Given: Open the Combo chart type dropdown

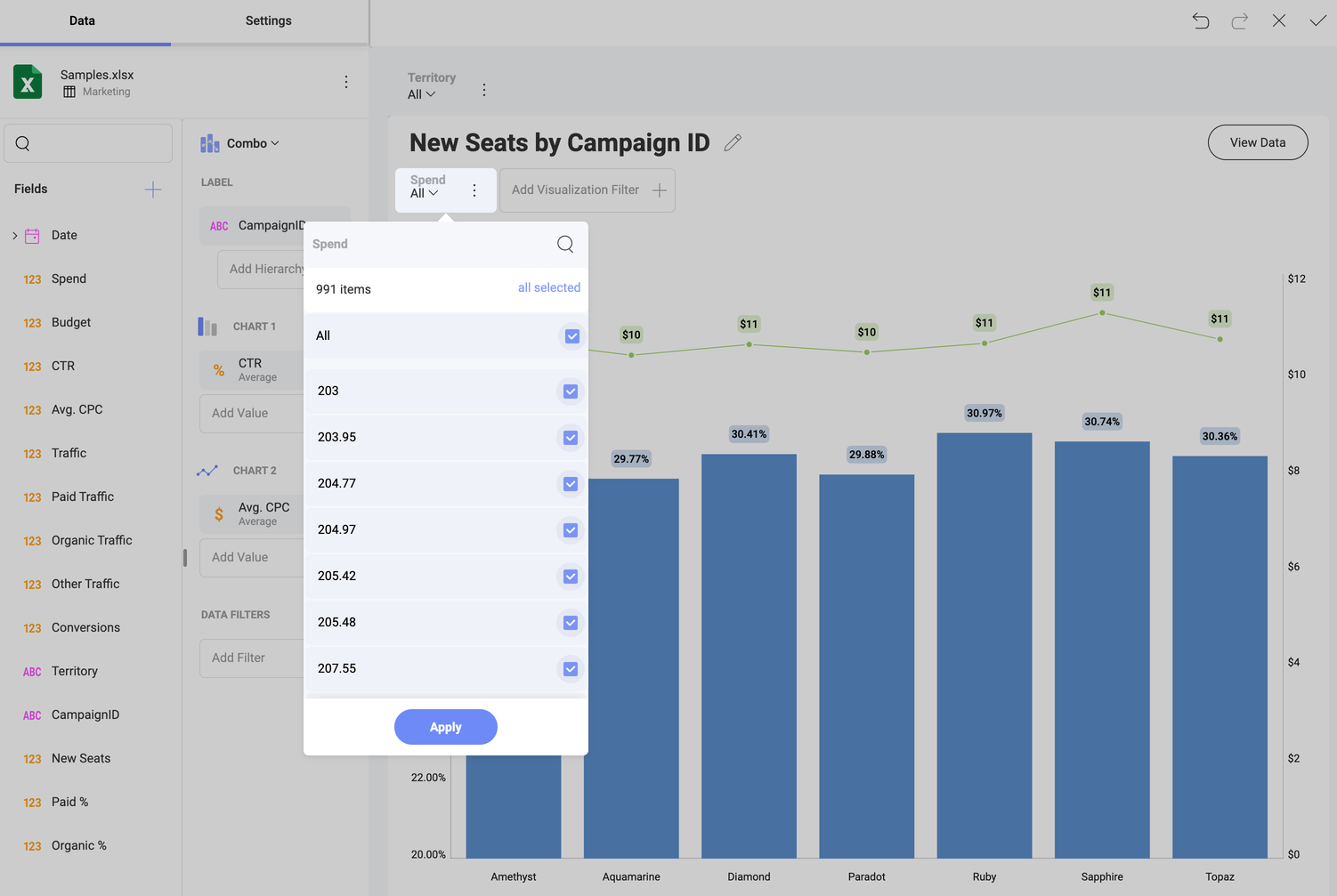Looking at the screenshot, I should pos(253,143).
